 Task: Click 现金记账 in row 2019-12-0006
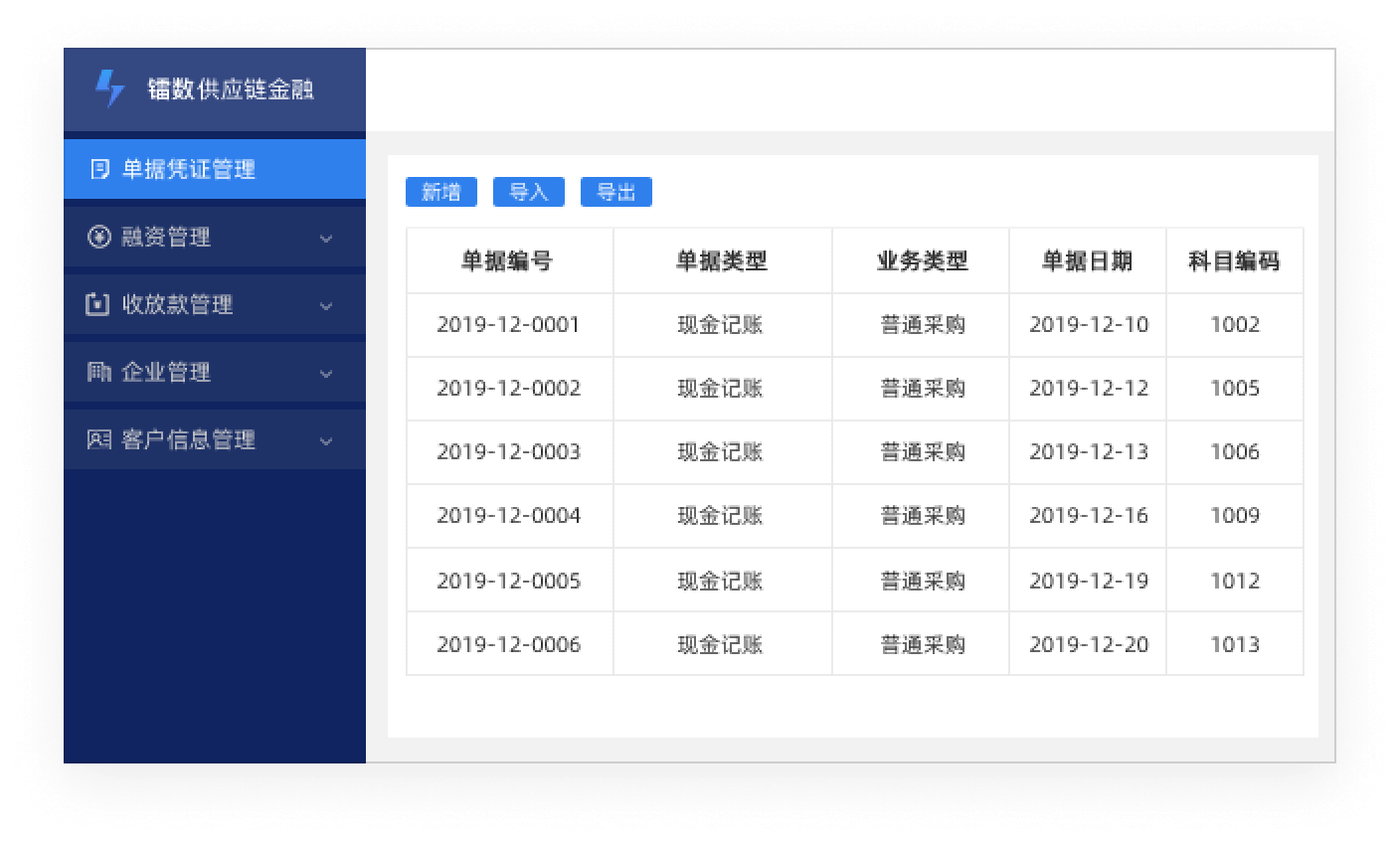pyautogui.click(x=721, y=644)
